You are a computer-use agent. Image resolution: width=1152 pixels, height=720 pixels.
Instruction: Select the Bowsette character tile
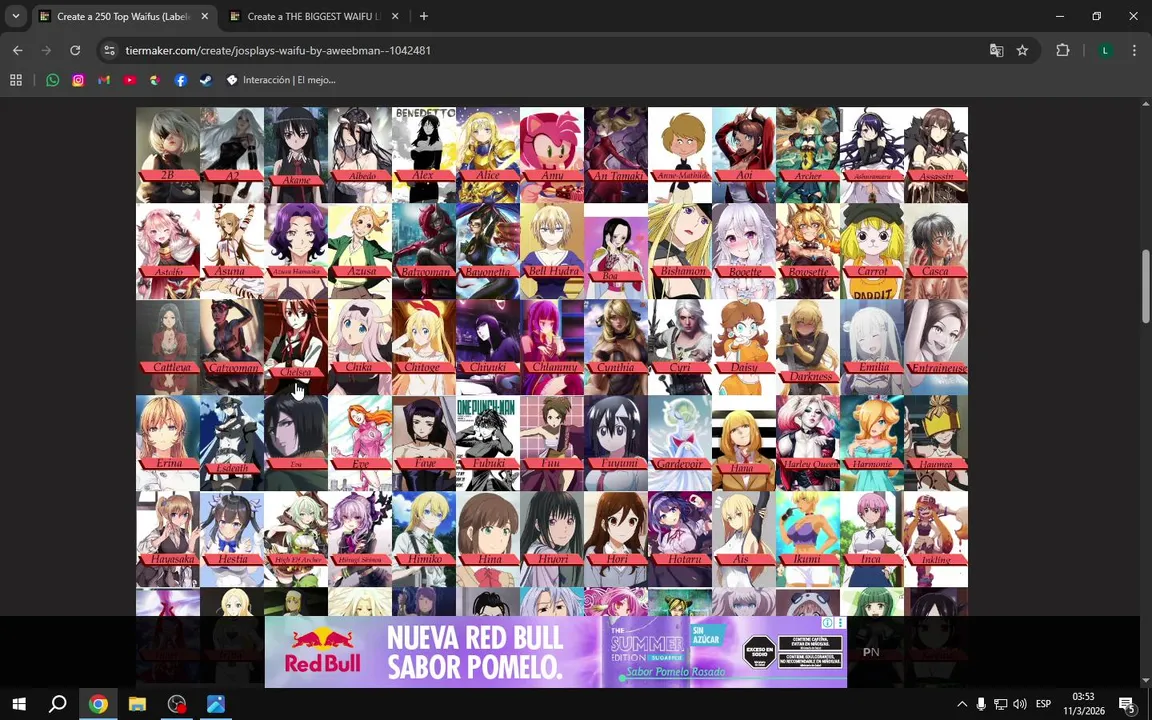(x=808, y=251)
